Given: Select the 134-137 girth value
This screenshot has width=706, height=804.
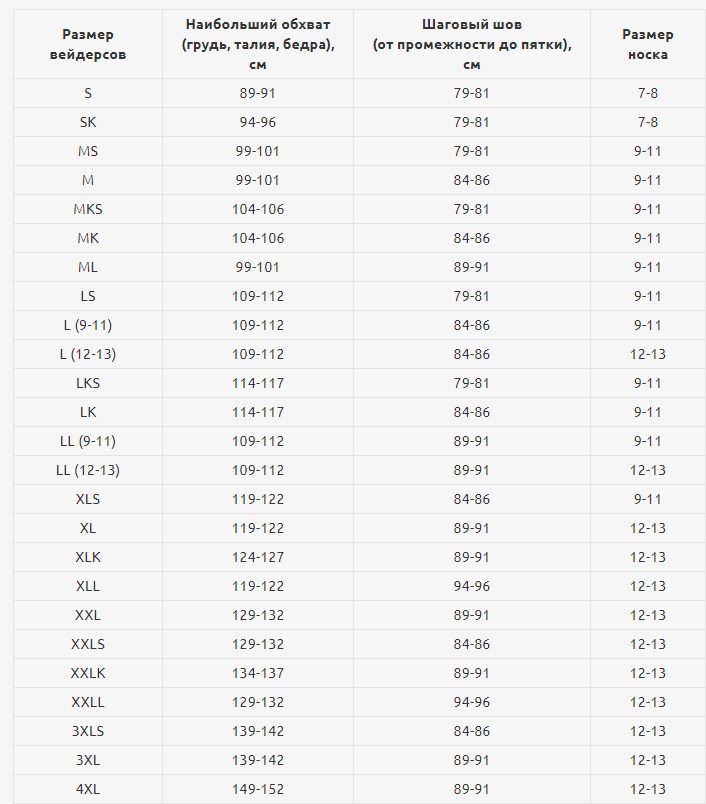Looking at the screenshot, I should pyautogui.click(x=258, y=673).
